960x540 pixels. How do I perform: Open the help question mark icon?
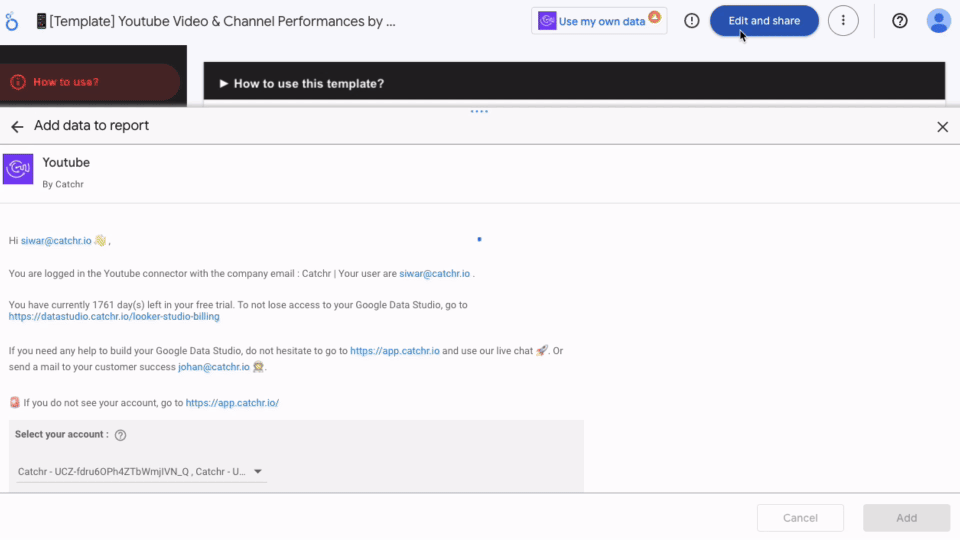[x=899, y=21]
